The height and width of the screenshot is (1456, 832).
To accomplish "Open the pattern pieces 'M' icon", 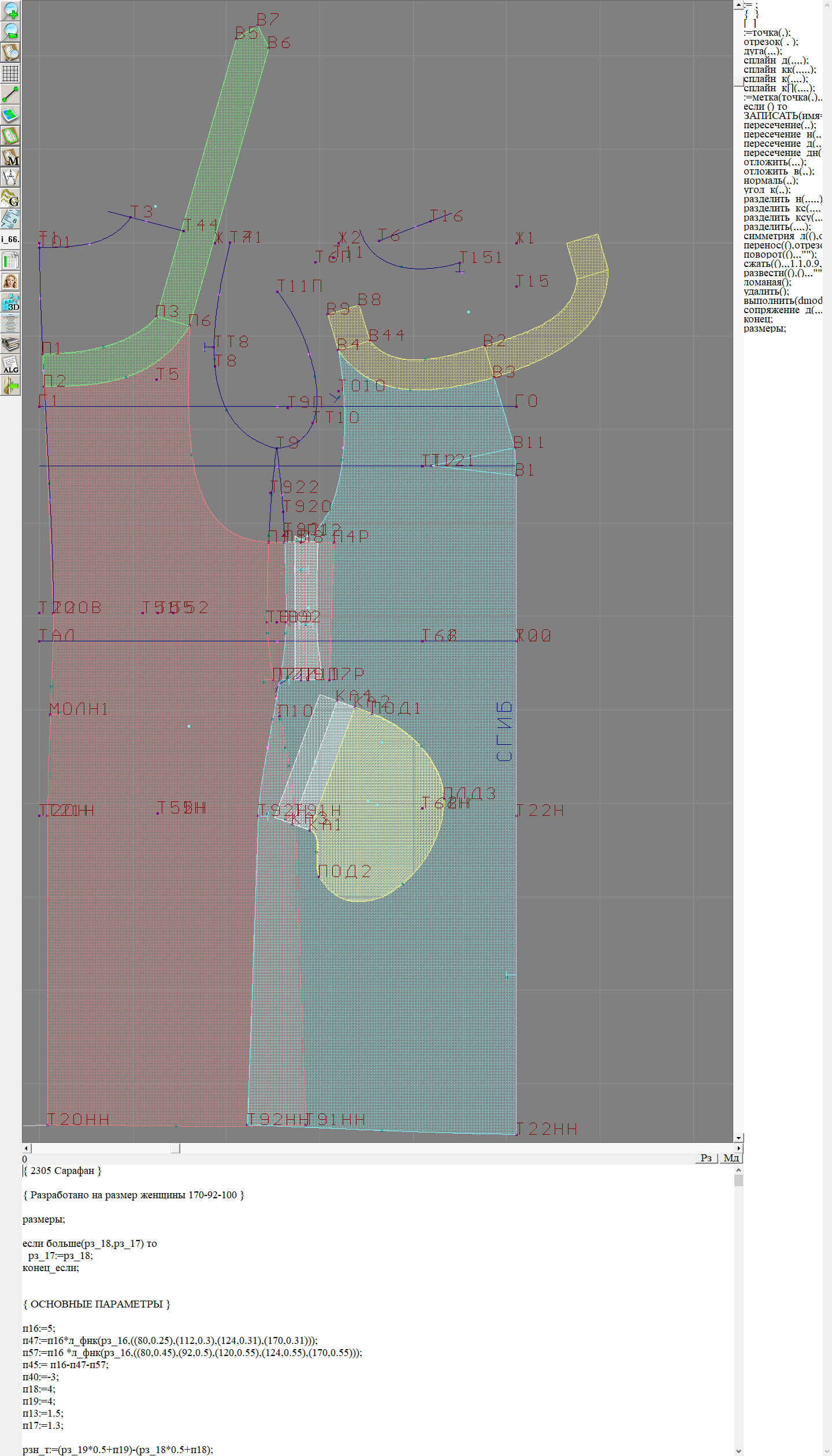I will tap(10, 157).
